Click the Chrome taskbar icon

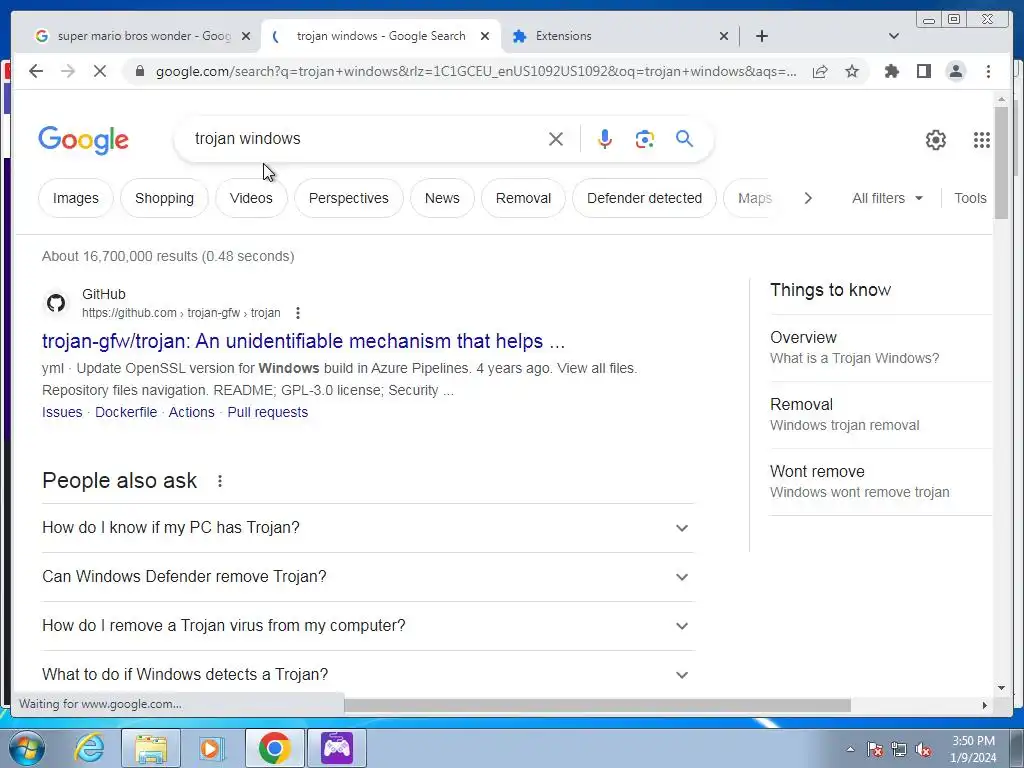(x=274, y=748)
